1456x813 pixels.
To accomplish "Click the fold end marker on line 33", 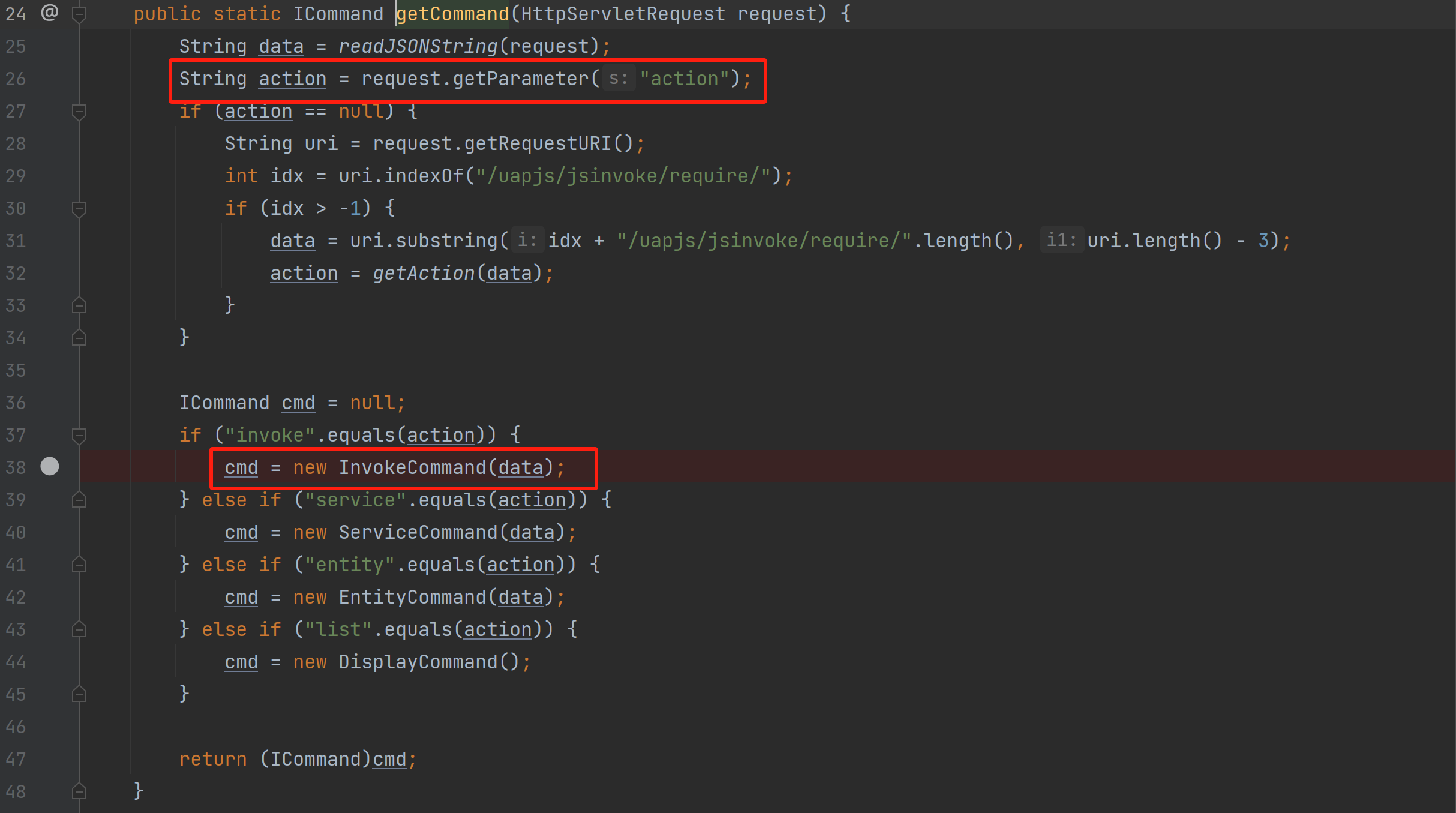I will click(x=79, y=305).
